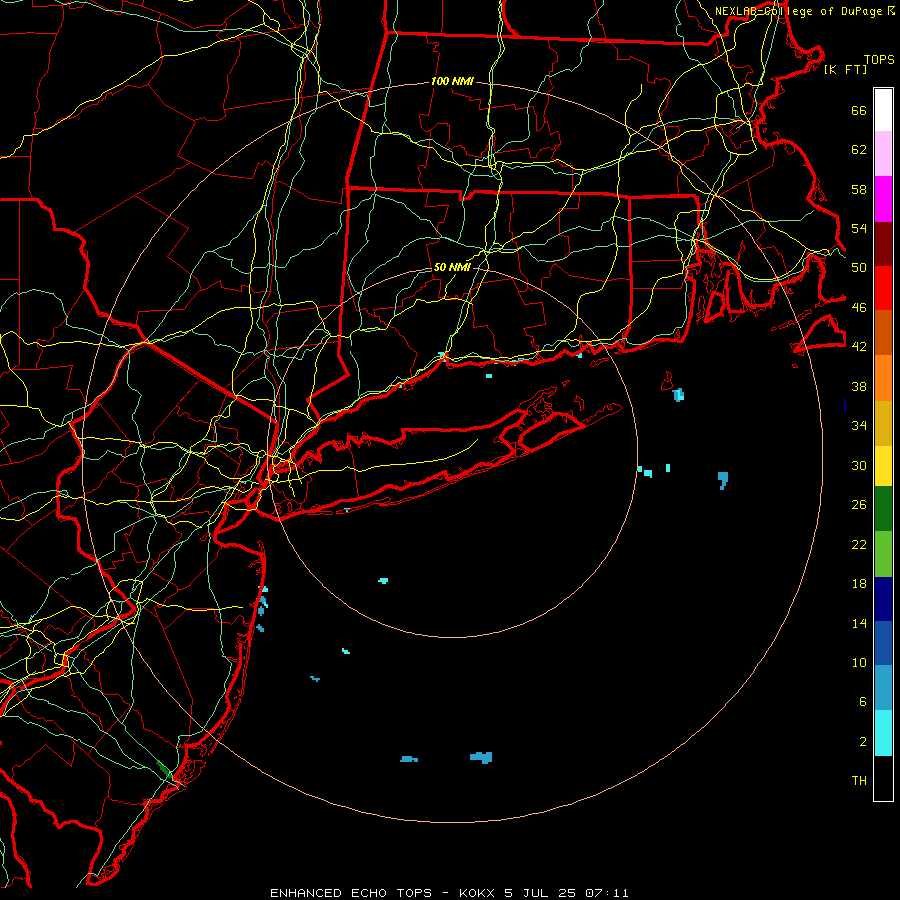900x900 pixels.
Task: Click the yellow 30 kft legend swatch
Action: tap(883, 465)
